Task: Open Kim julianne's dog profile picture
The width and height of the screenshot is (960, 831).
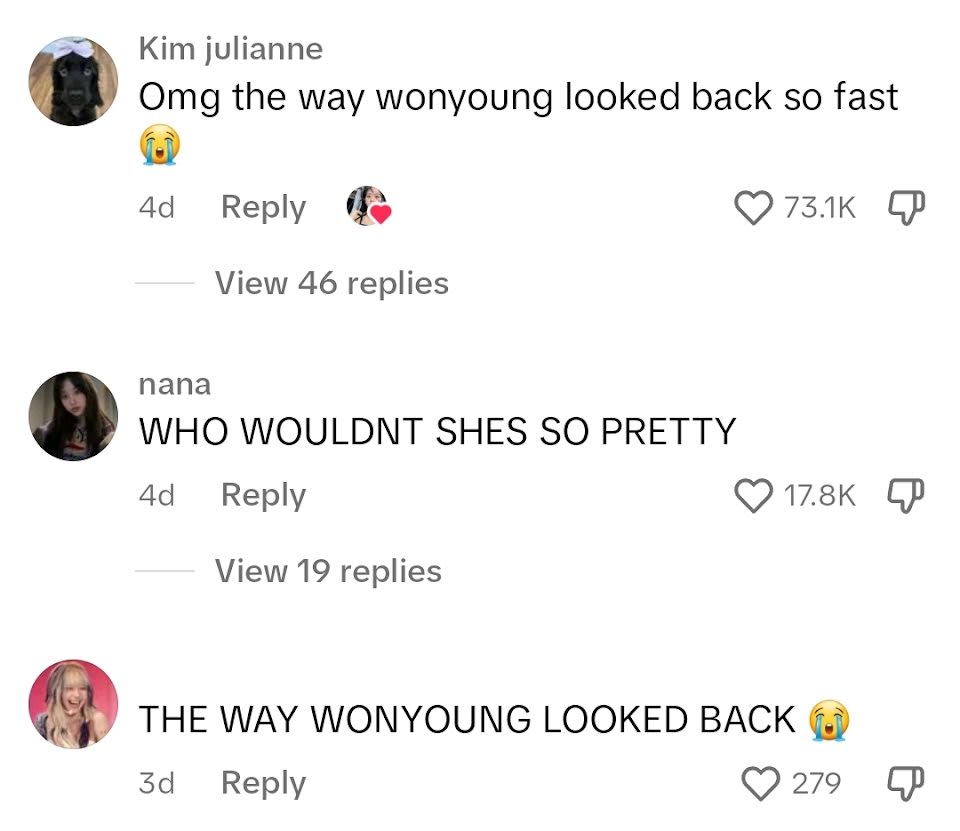Action: pyautogui.click(x=73, y=81)
